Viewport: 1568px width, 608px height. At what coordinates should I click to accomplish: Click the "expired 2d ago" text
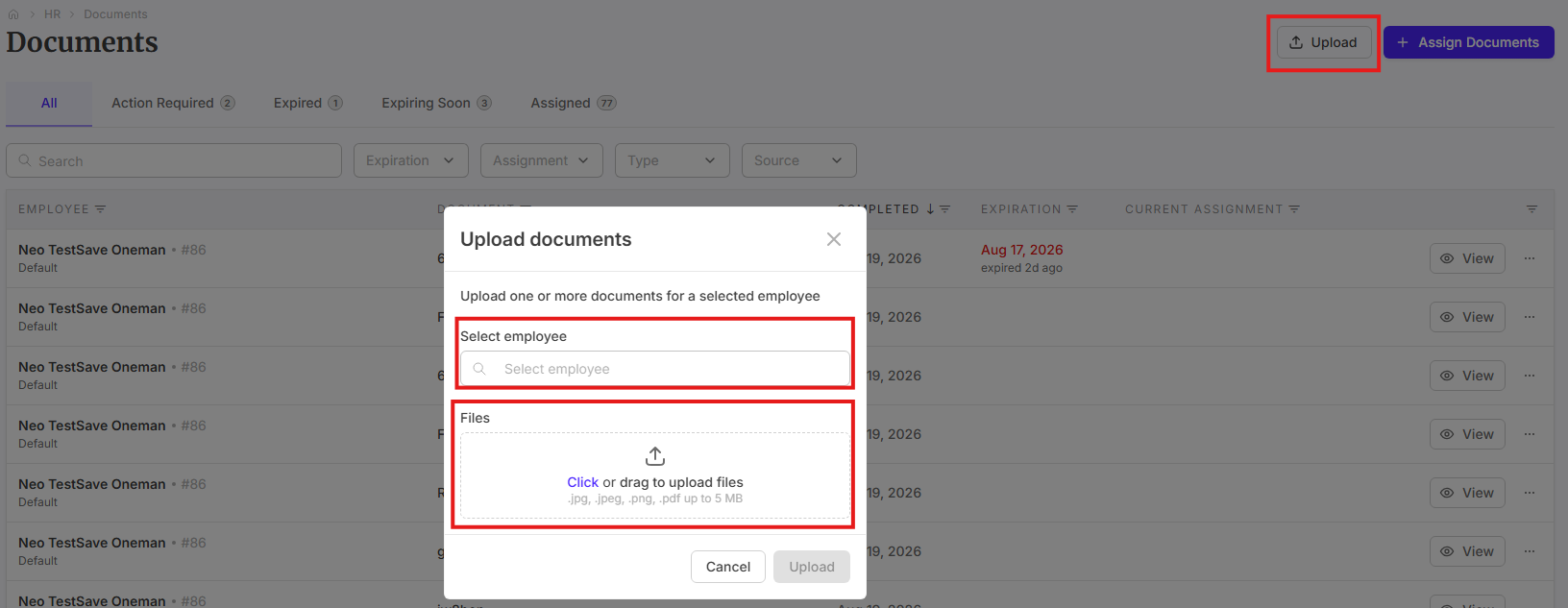pyautogui.click(x=1021, y=268)
